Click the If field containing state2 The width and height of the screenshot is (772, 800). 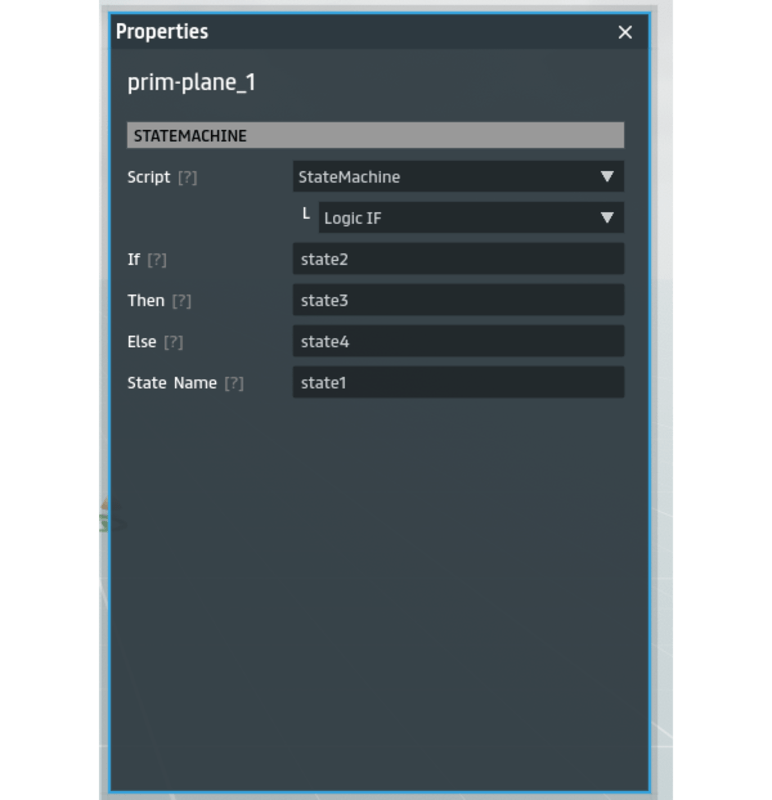(x=458, y=259)
